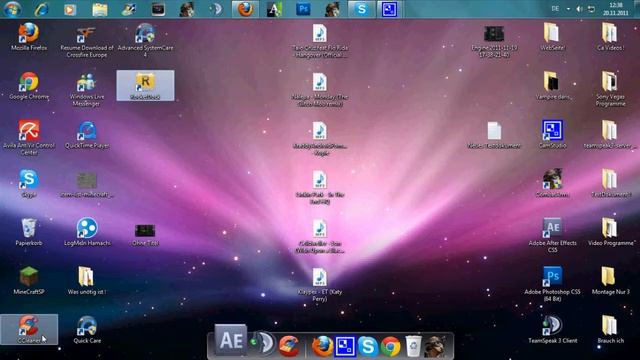Select the CCleaner desktop shortcut

click(x=29, y=329)
